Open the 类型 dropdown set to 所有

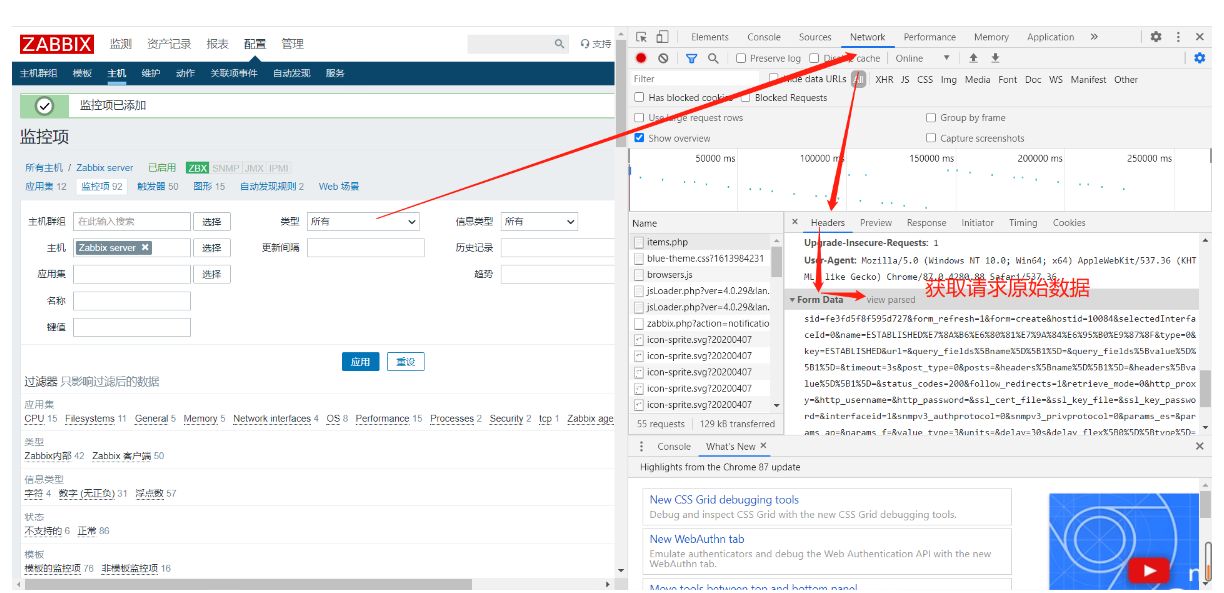pos(363,221)
